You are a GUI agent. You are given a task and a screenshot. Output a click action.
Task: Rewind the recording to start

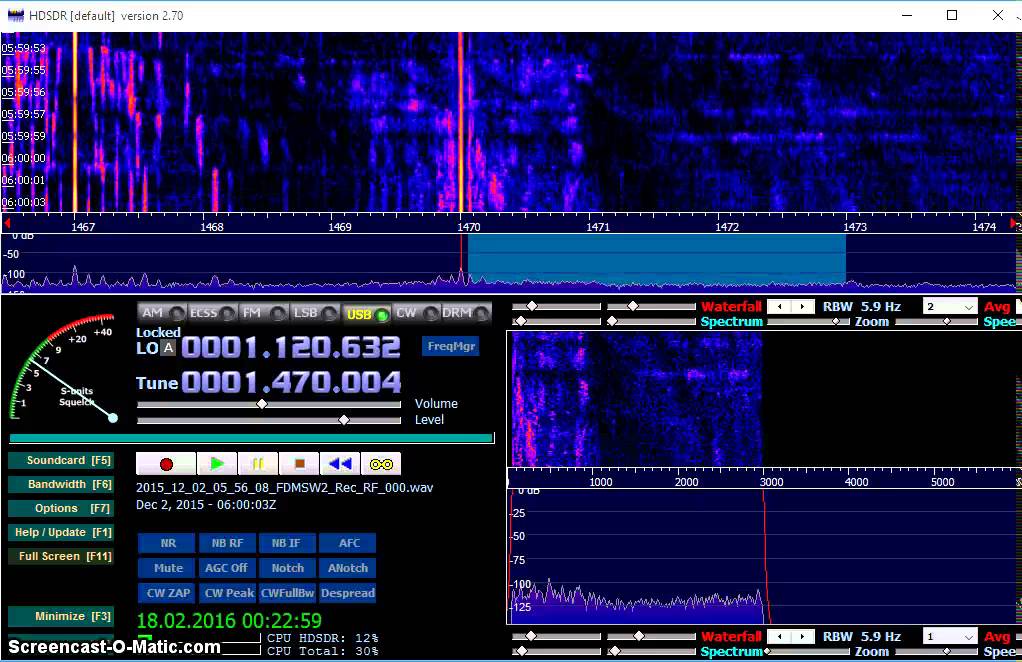click(x=340, y=464)
